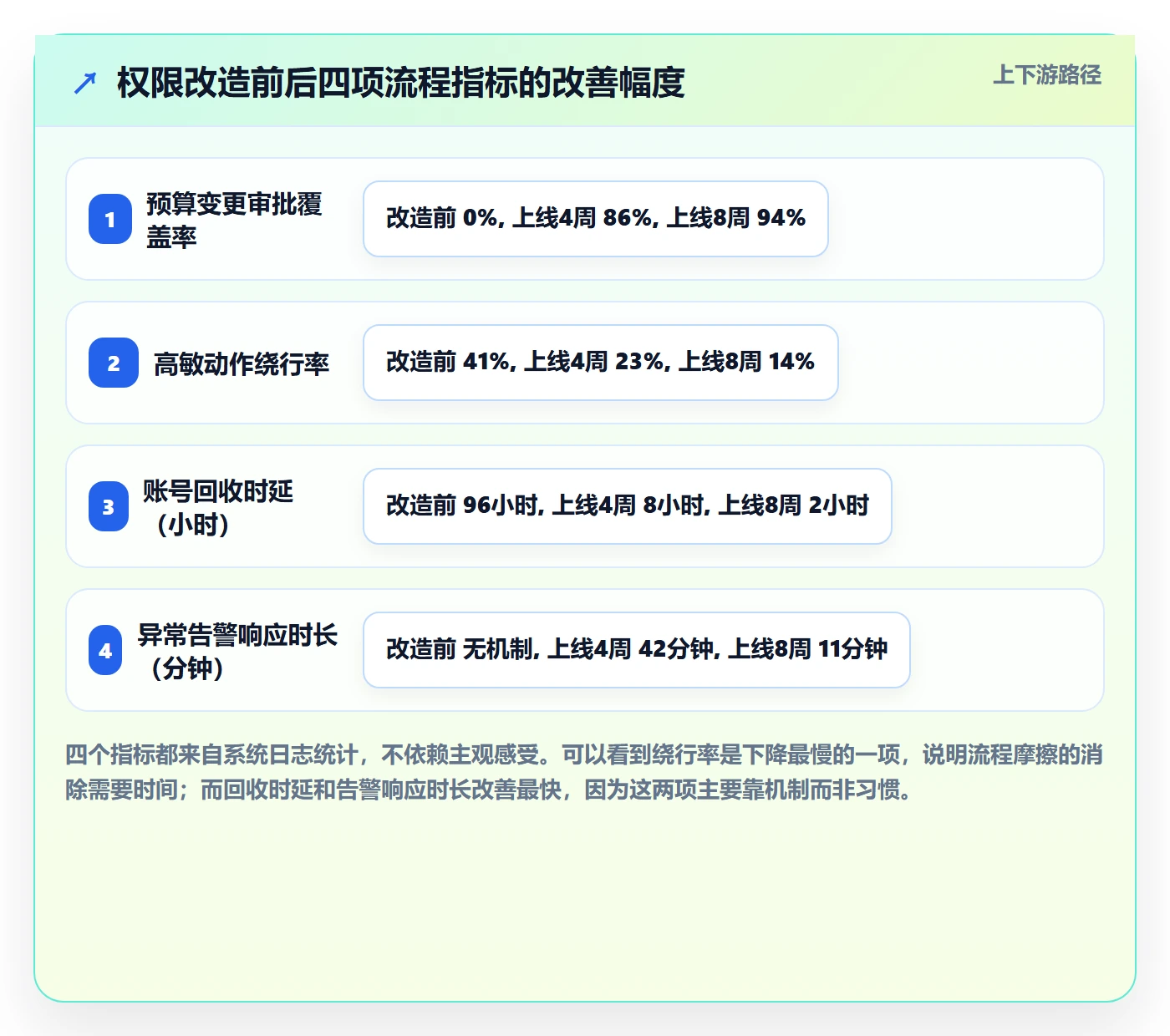Select the number 1 badge for 预算变更审批覆盖率
This screenshot has height=1036, width=1170.
pos(110,219)
